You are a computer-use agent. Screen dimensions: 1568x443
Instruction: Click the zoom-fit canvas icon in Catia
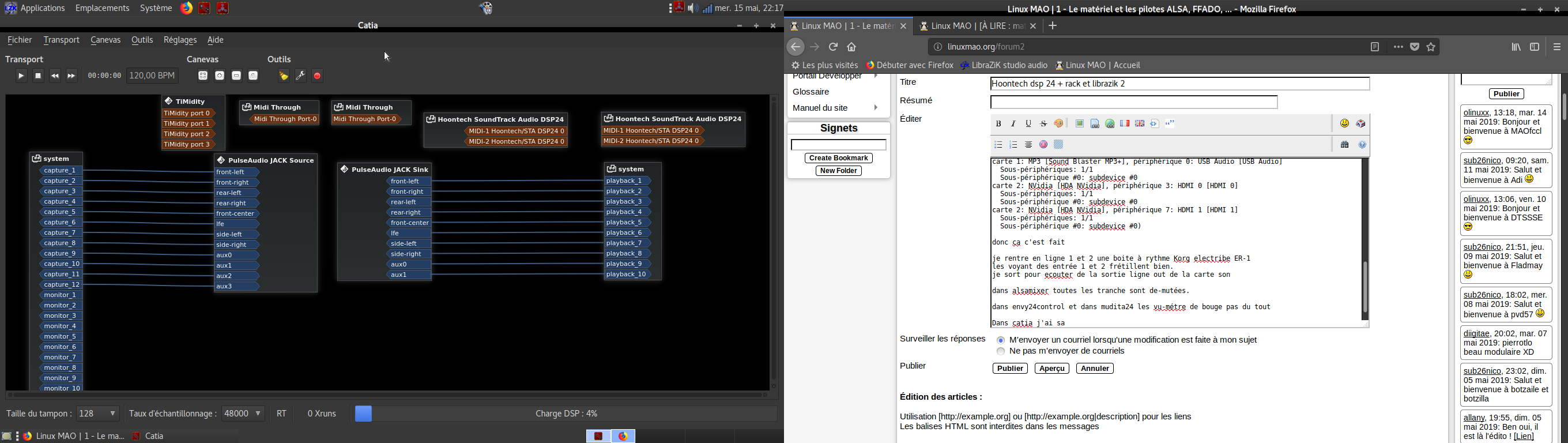[203, 76]
